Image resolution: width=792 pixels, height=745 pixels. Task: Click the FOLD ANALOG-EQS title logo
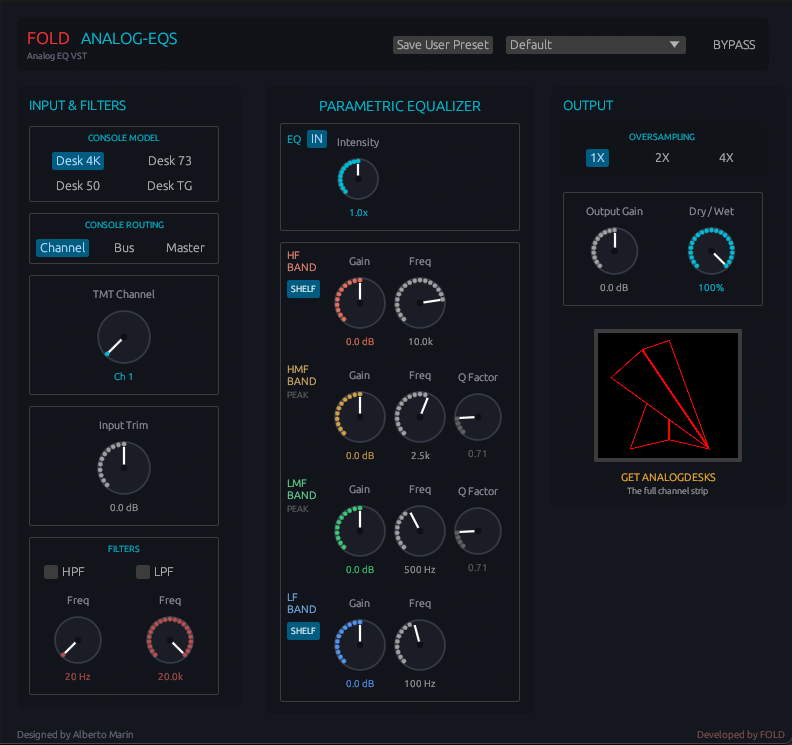(102, 38)
